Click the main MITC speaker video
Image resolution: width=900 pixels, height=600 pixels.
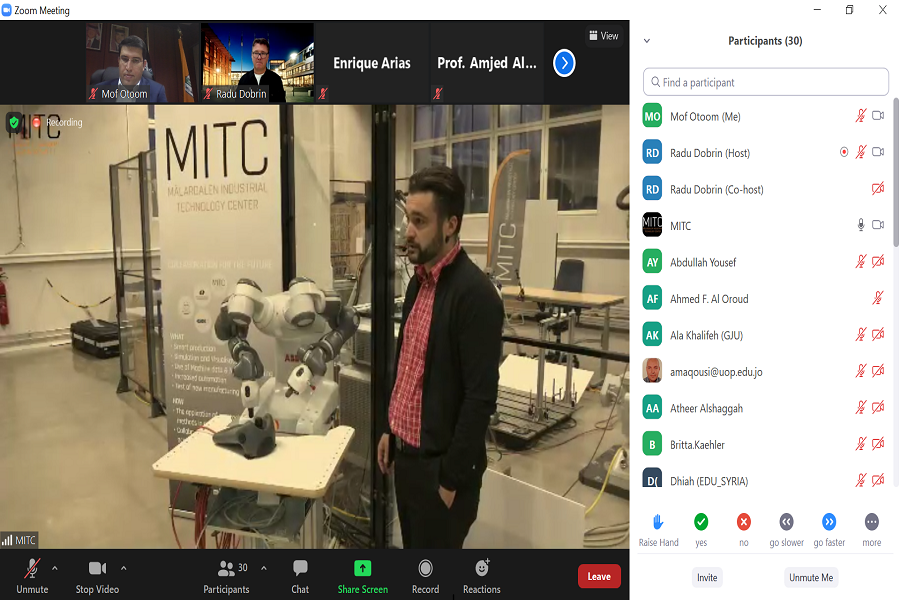[315, 326]
